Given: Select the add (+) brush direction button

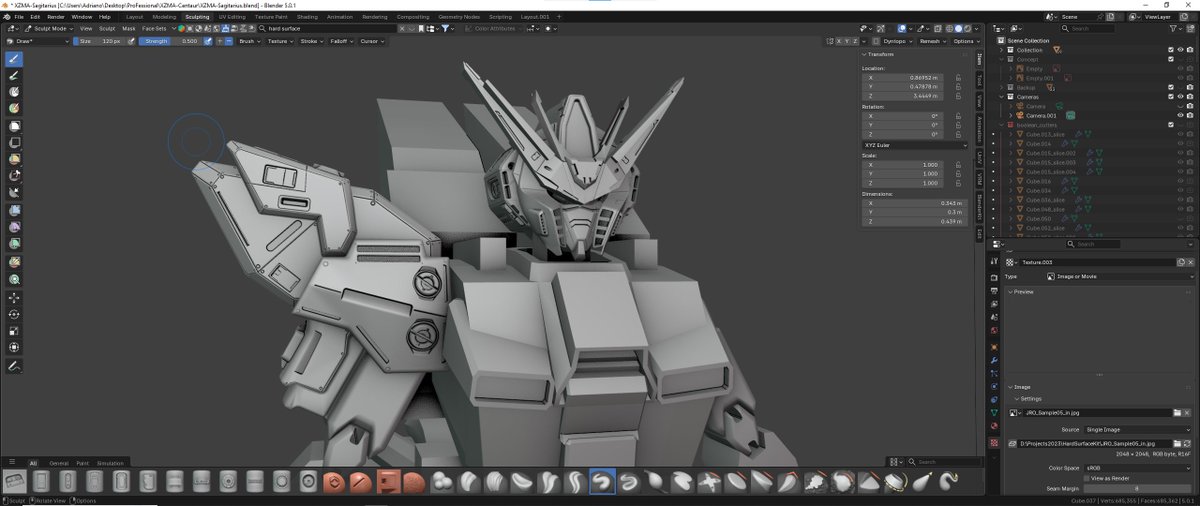Looking at the screenshot, I should coord(219,41).
